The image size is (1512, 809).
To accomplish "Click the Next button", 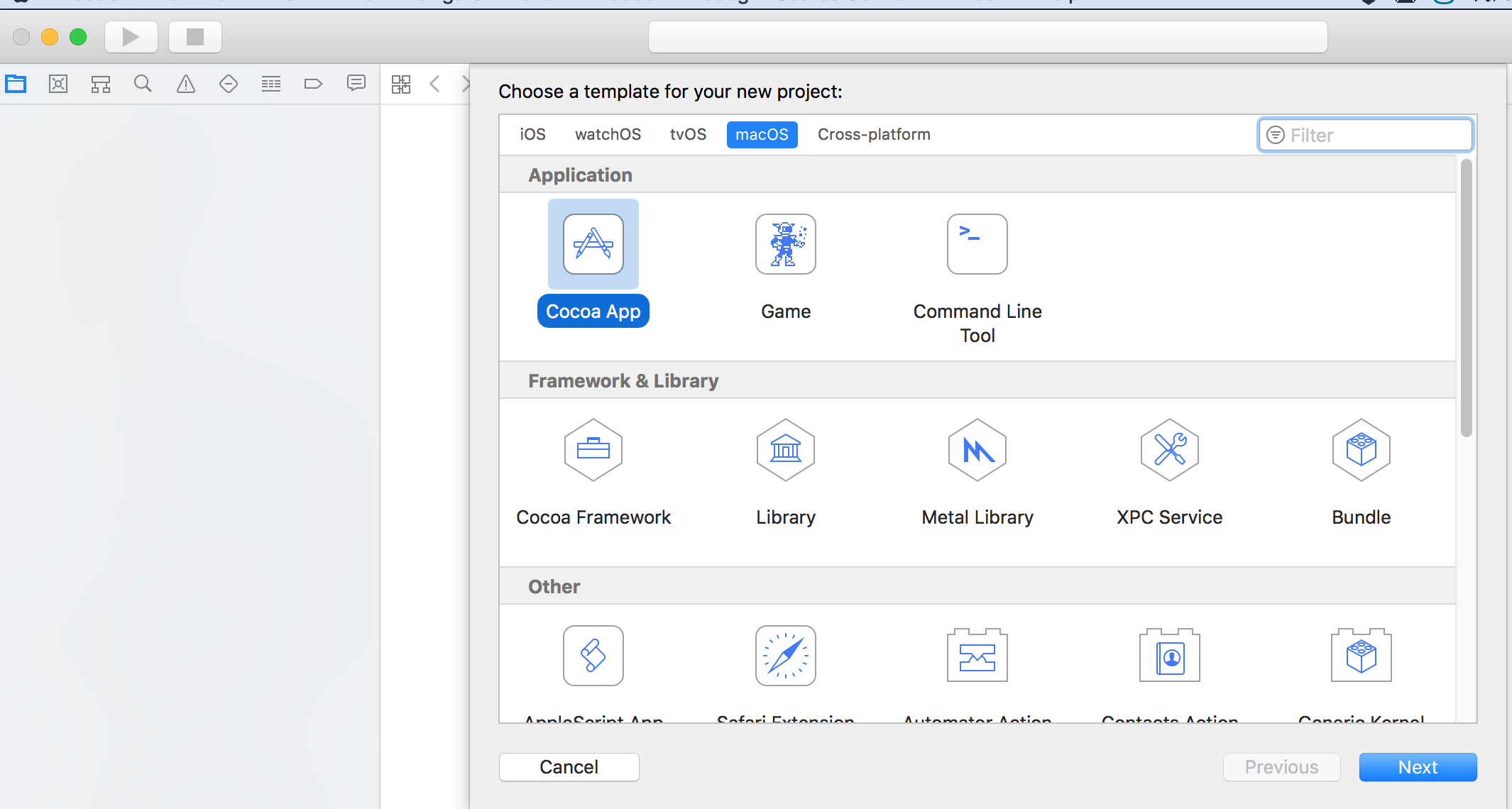I will click(1418, 767).
